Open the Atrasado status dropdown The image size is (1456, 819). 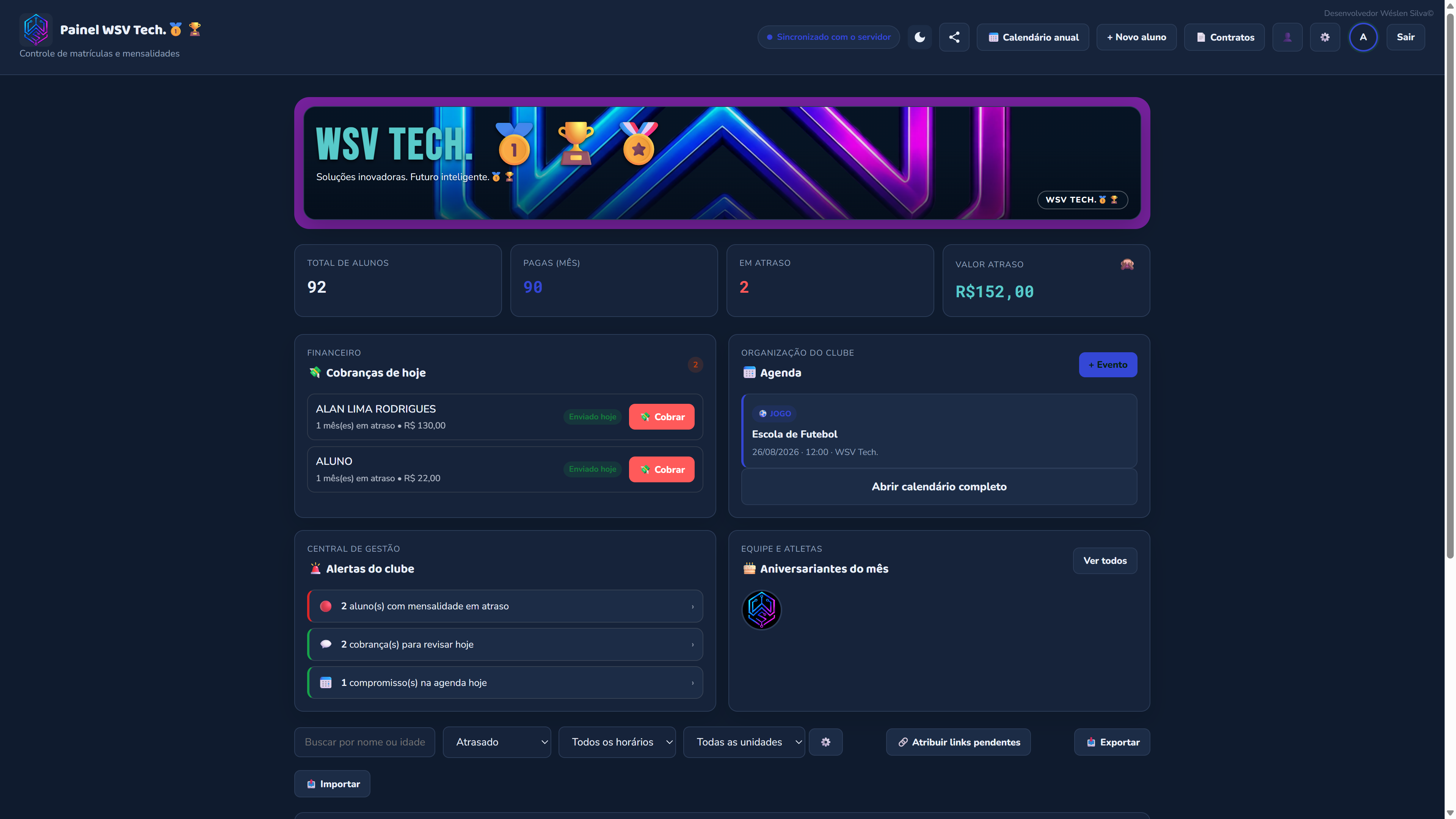pyautogui.click(x=497, y=742)
